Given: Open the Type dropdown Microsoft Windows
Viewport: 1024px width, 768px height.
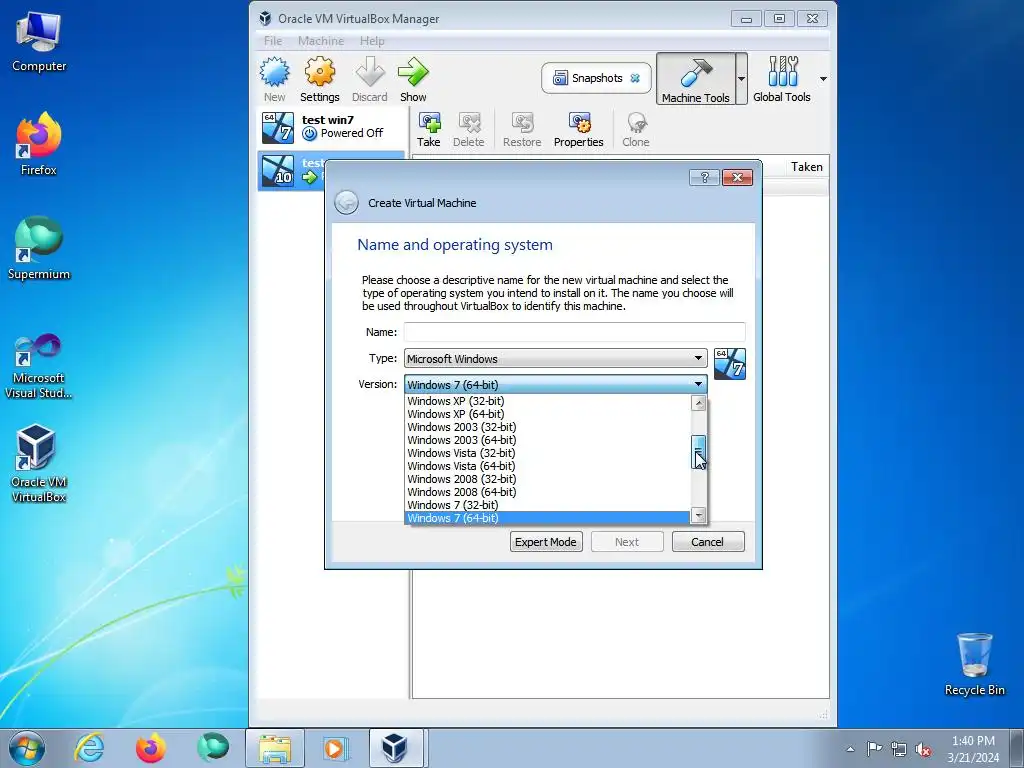Looking at the screenshot, I should tap(555, 359).
